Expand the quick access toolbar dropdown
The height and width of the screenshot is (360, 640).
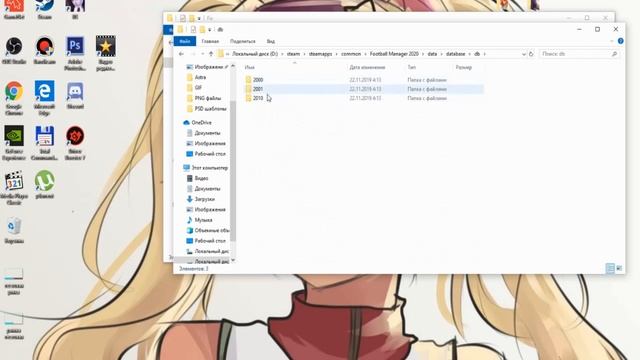tap(210, 29)
